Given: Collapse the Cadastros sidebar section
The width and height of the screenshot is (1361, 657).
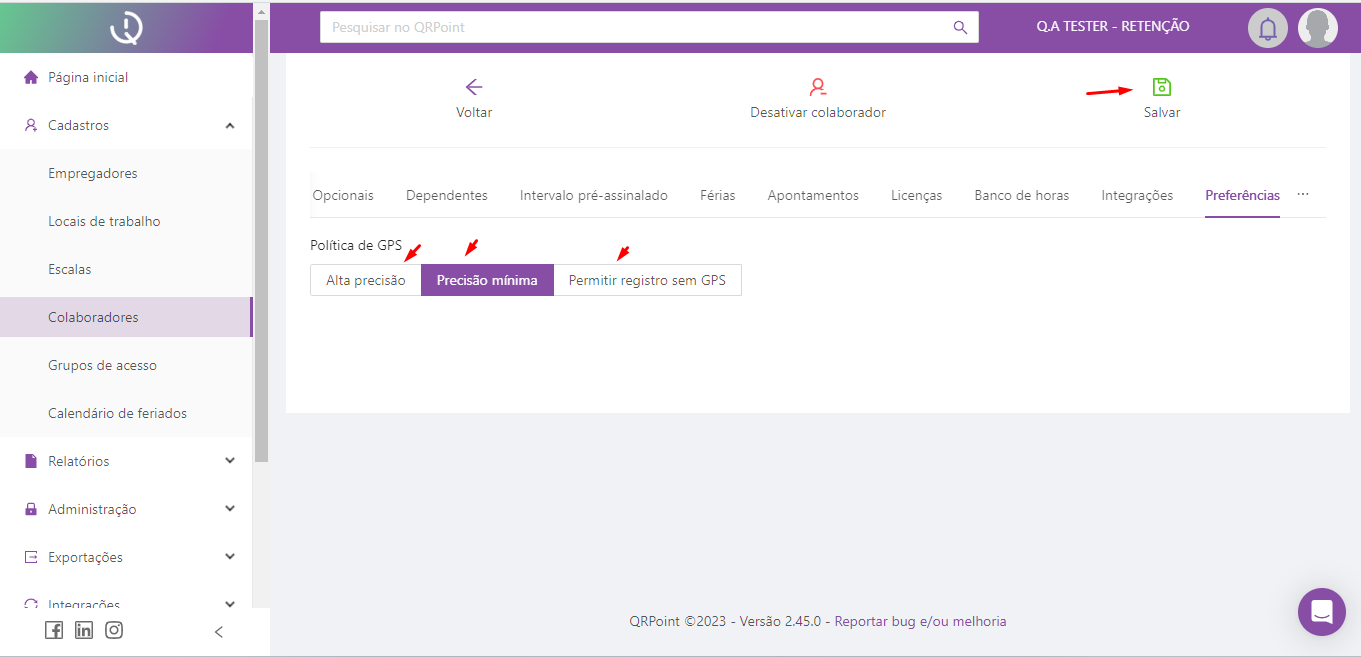Looking at the screenshot, I should [x=230, y=126].
